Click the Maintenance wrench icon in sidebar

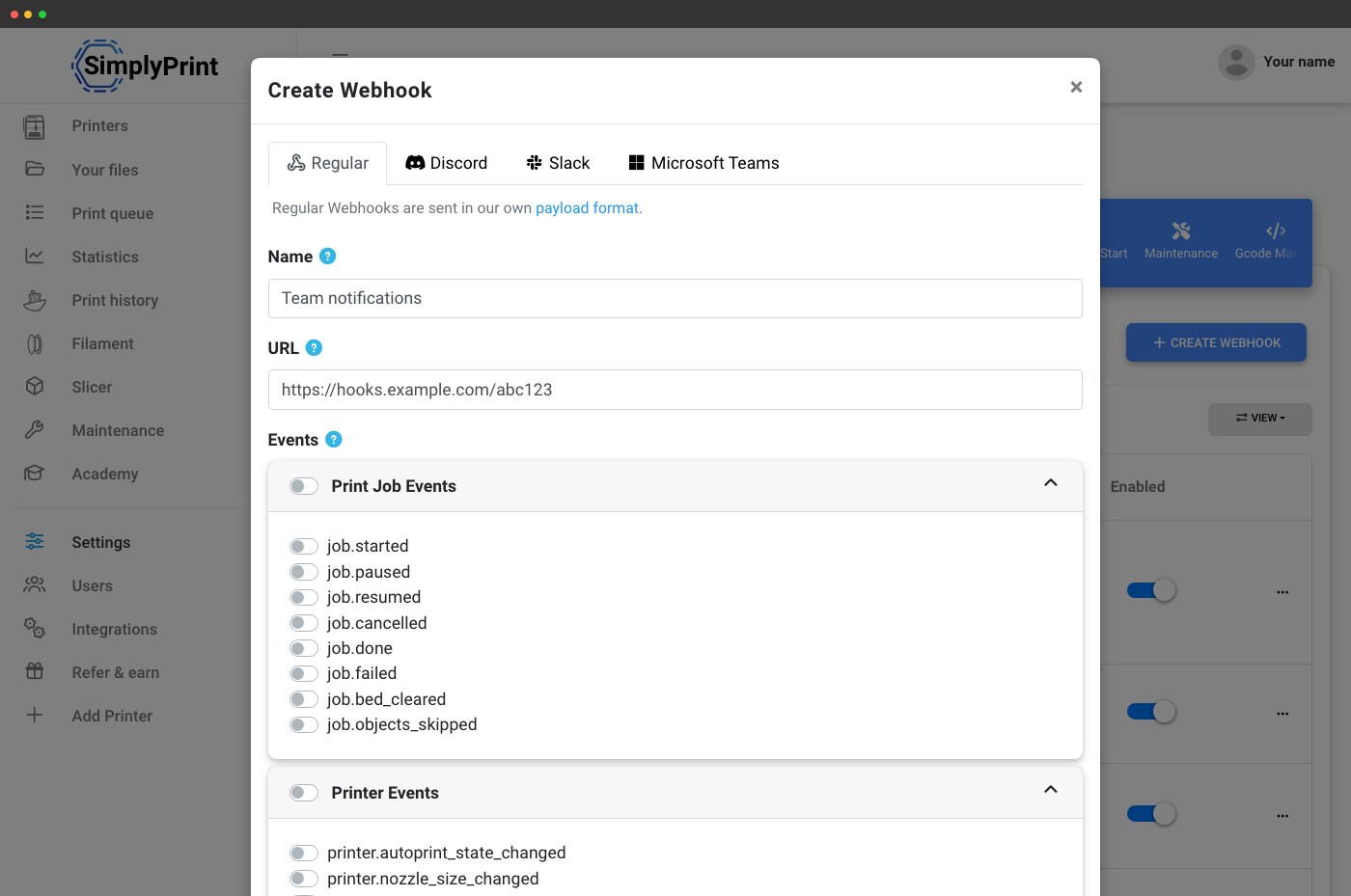point(35,429)
